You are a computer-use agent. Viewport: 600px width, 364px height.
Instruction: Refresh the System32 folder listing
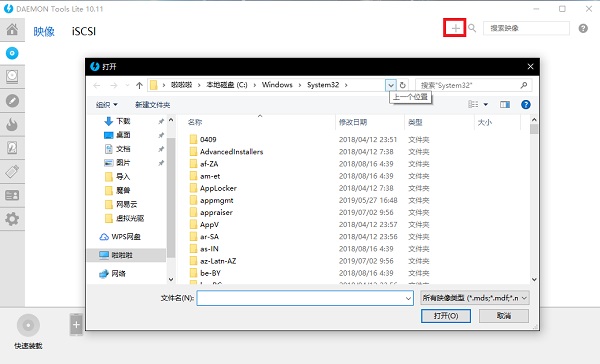tap(403, 85)
